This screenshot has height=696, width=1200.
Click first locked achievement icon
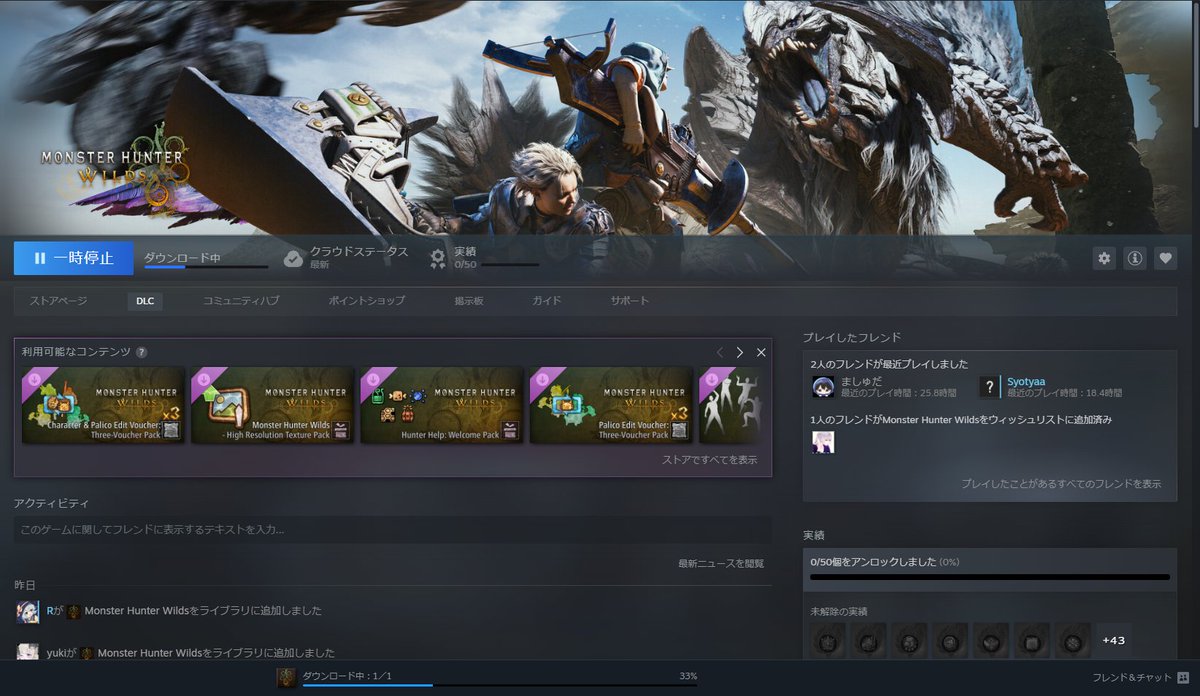828,640
